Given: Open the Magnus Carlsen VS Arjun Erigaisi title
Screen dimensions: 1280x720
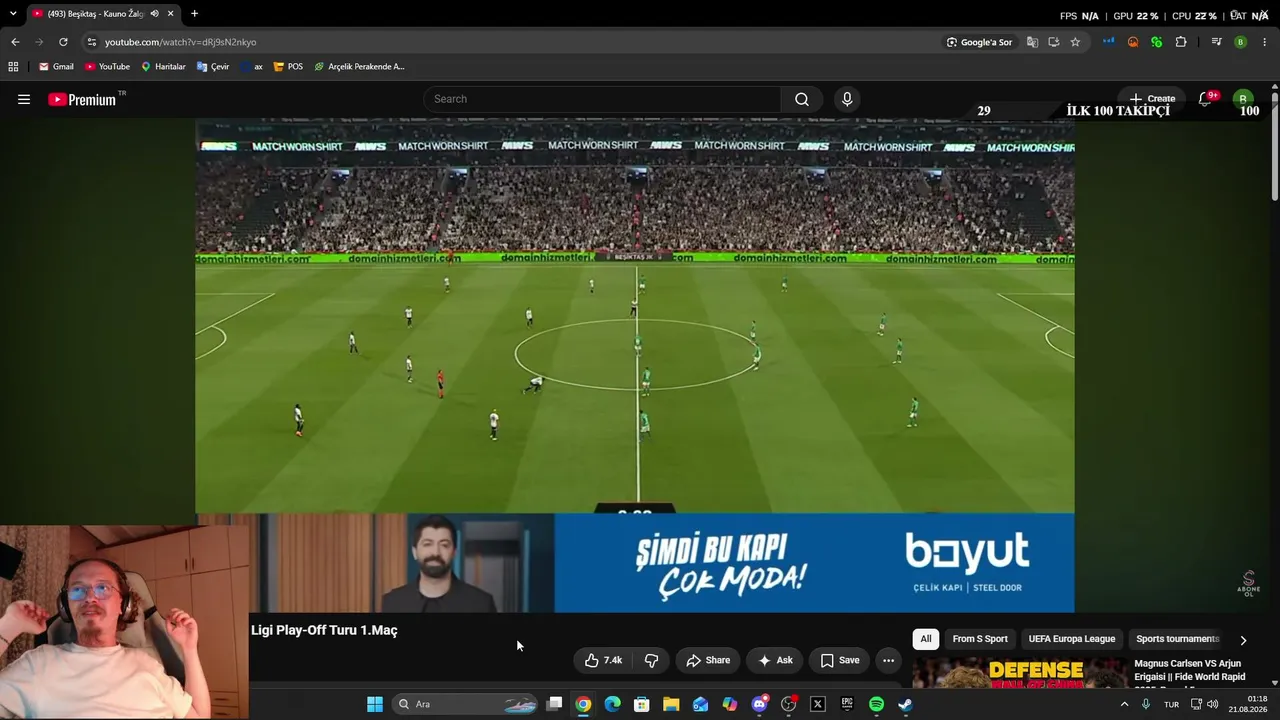Looking at the screenshot, I should 1188,673.
